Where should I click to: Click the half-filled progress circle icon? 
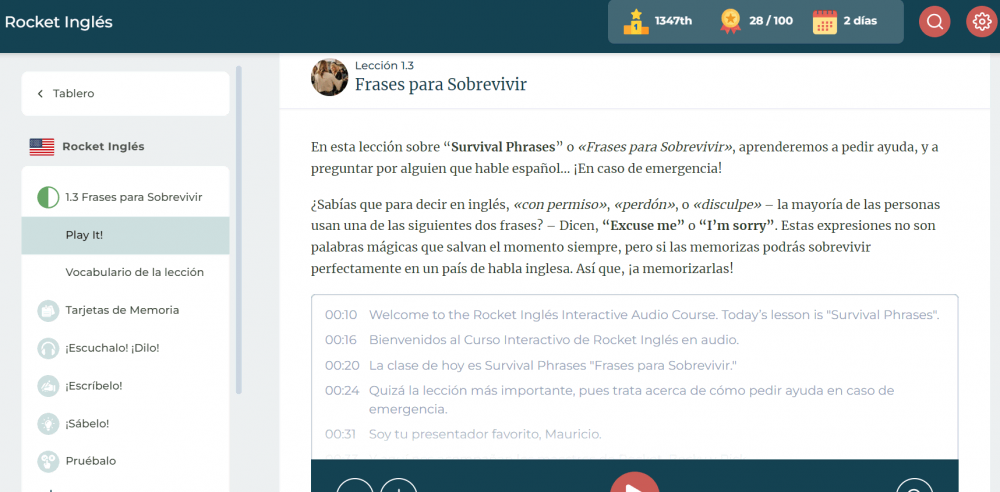tap(48, 197)
